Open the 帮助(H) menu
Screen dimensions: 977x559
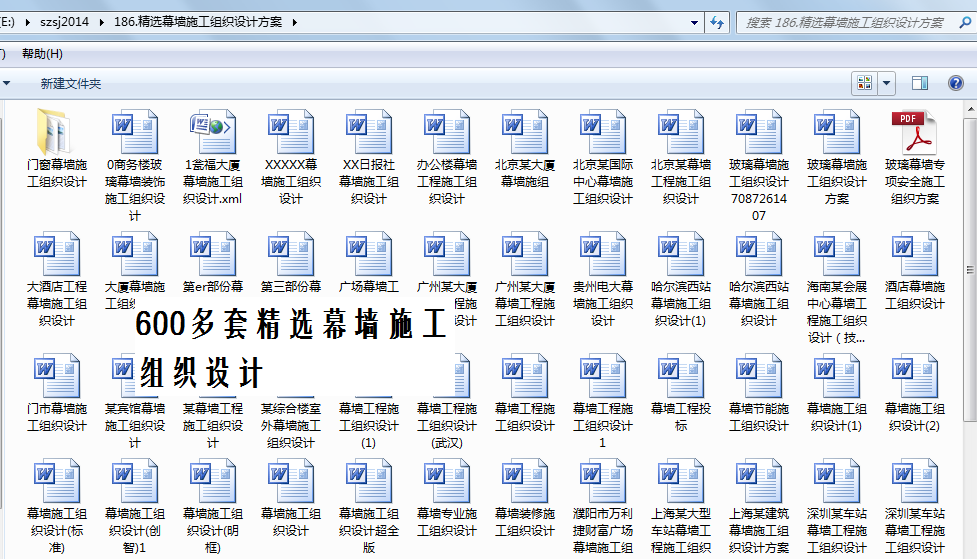pos(42,53)
